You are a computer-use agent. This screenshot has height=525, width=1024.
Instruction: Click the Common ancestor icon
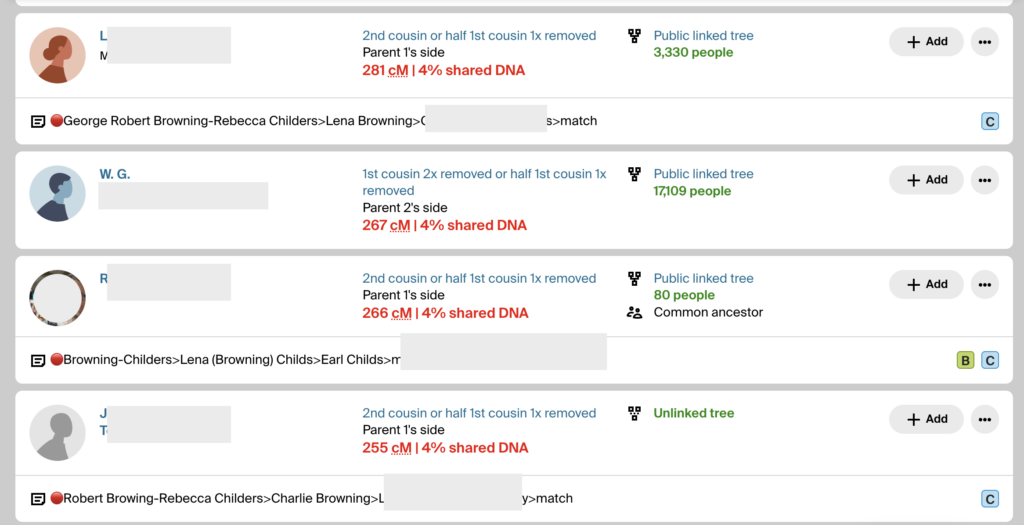click(x=634, y=312)
